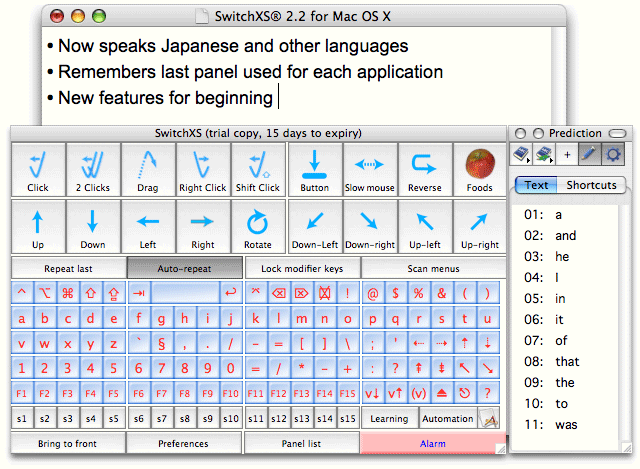Toggle the Control modifier key
The image size is (640, 469).
22,293
